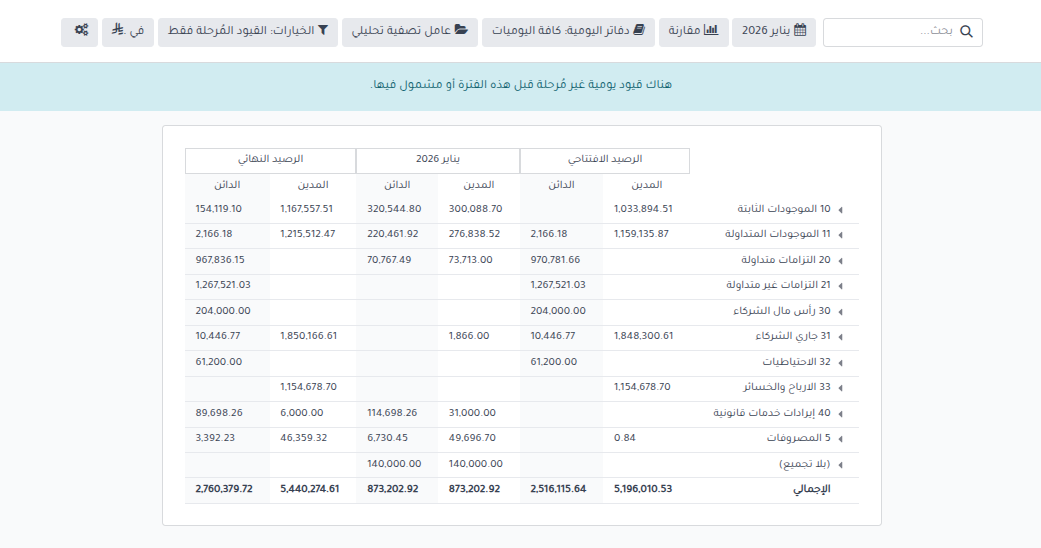Expand account 20 التزامات متداولة
The height and width of the screenshot is (548, 1041).
[840, 261]
